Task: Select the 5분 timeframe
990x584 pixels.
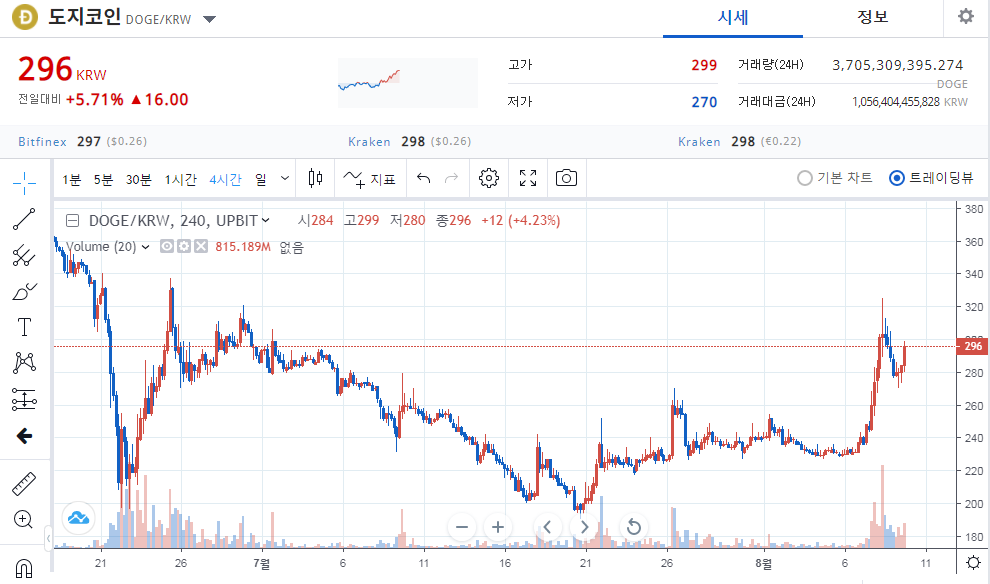Action: point(103,180)
